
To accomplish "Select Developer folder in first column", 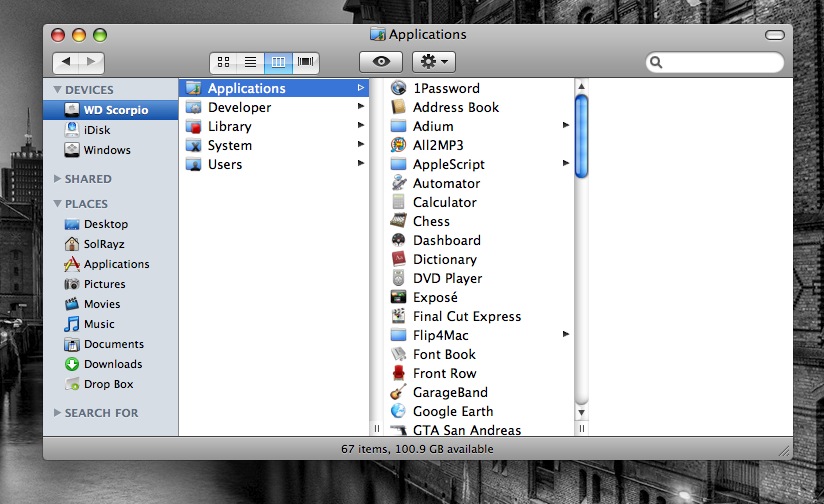I will (274, 107).
